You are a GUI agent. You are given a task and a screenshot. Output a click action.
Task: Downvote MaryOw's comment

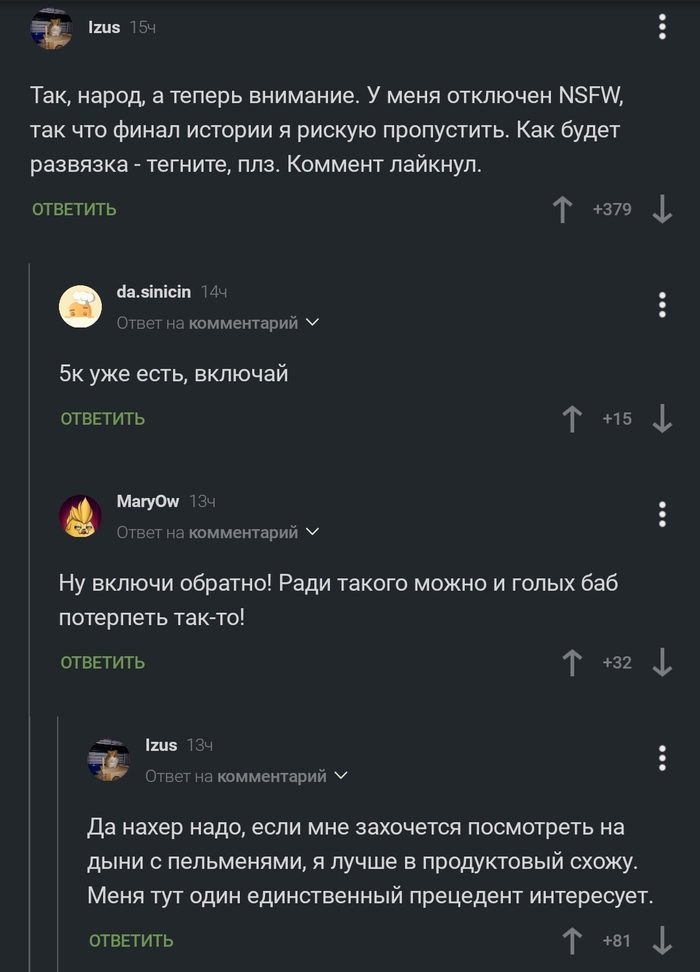pyautogui.click(x=661, y=662)
